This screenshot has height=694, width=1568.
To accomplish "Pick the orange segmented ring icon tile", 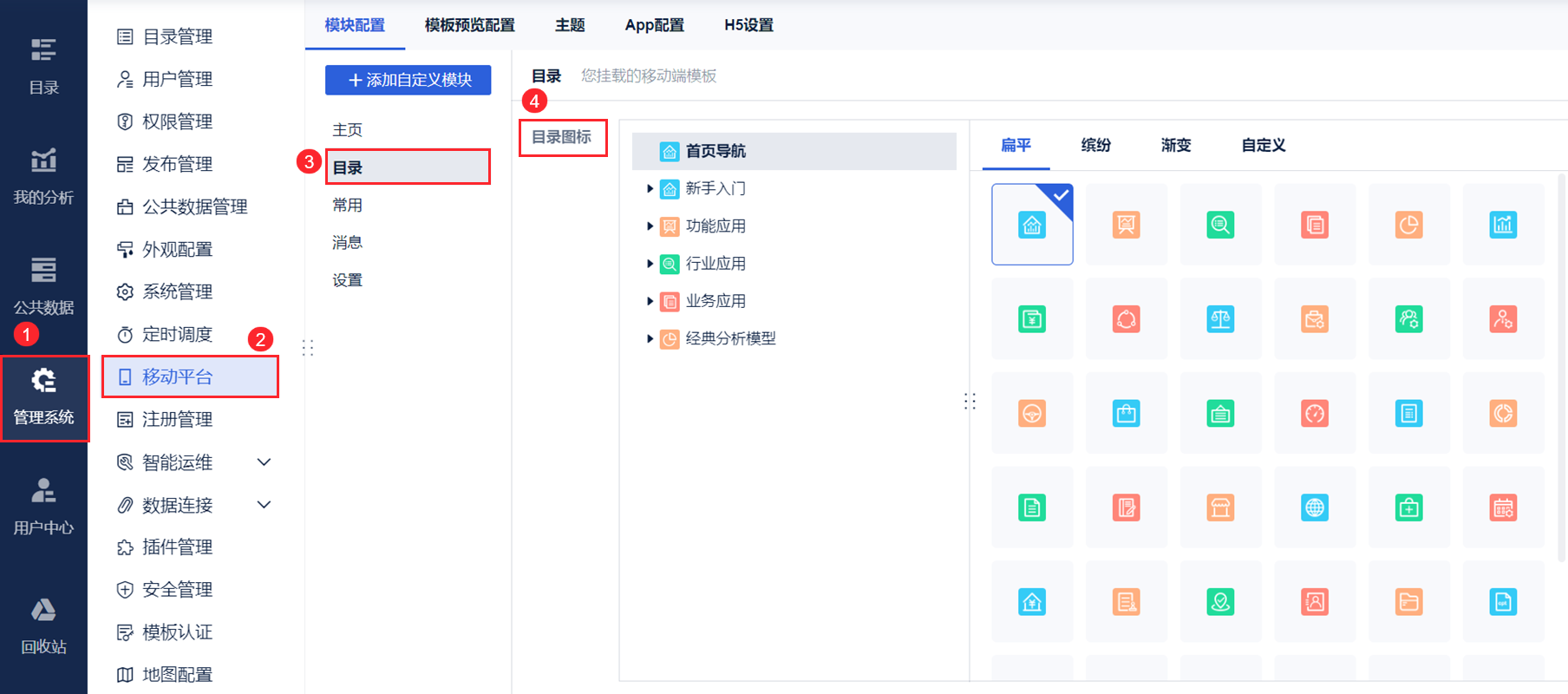I will click(1503, 413).
